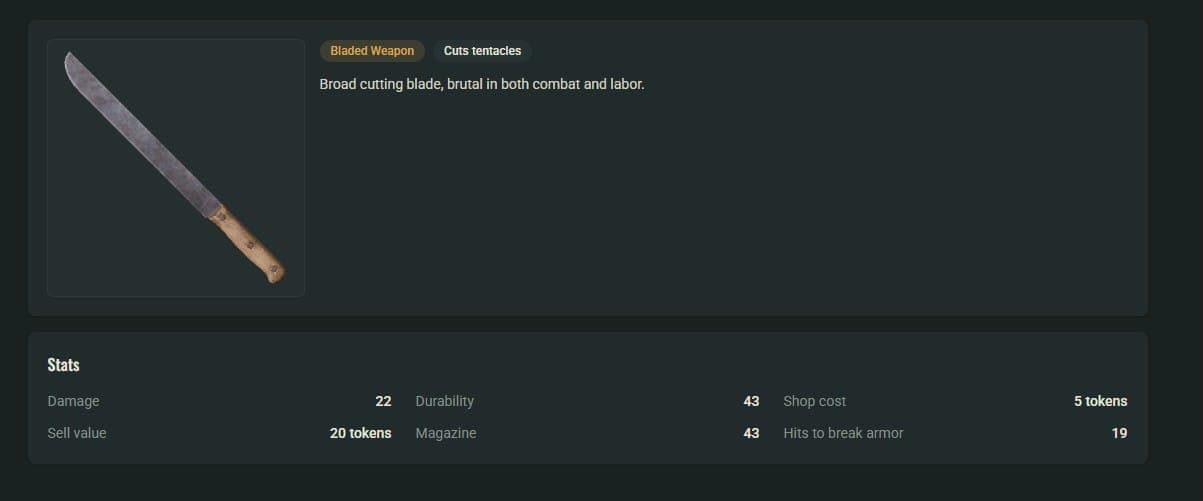Click the Damage stat label
The image size is (1203, 501).
pyautogui.click(x=73, y=401)
